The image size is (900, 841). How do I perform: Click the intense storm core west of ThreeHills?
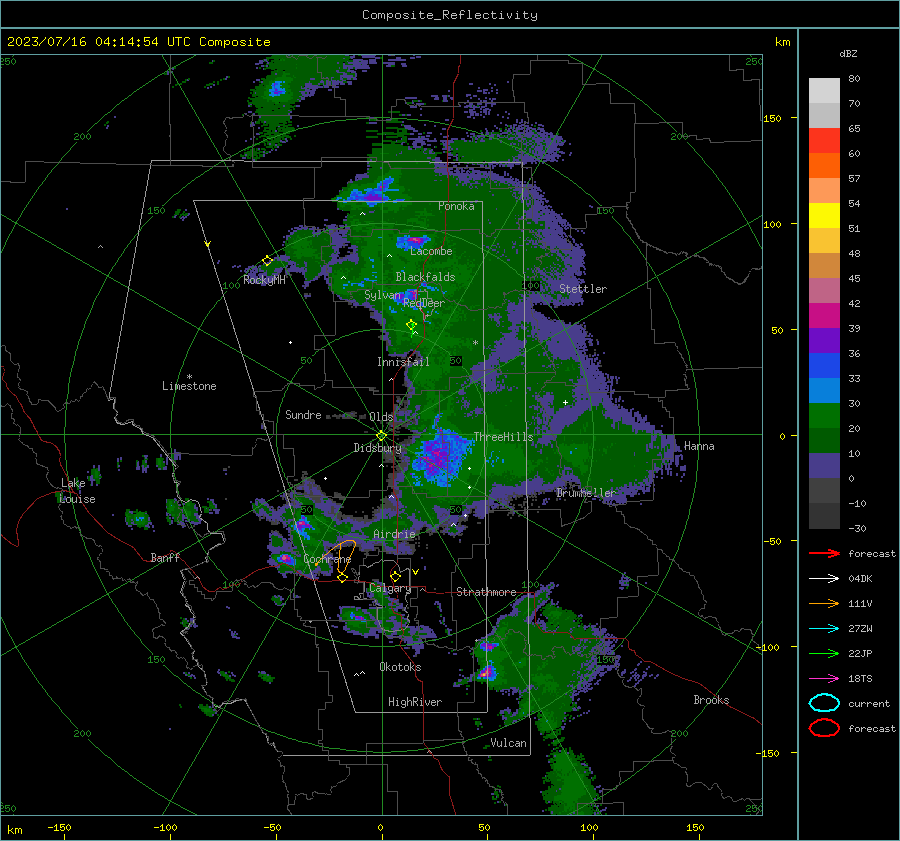[x=441, y=456]
